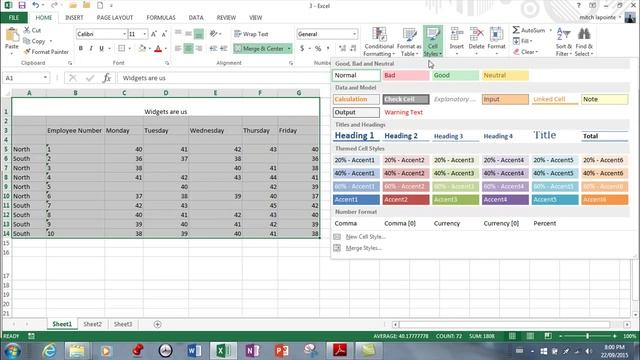The image size is (640, 360).
Task: Add new sheet with plus icon
Action: click(x=158, y=324)
